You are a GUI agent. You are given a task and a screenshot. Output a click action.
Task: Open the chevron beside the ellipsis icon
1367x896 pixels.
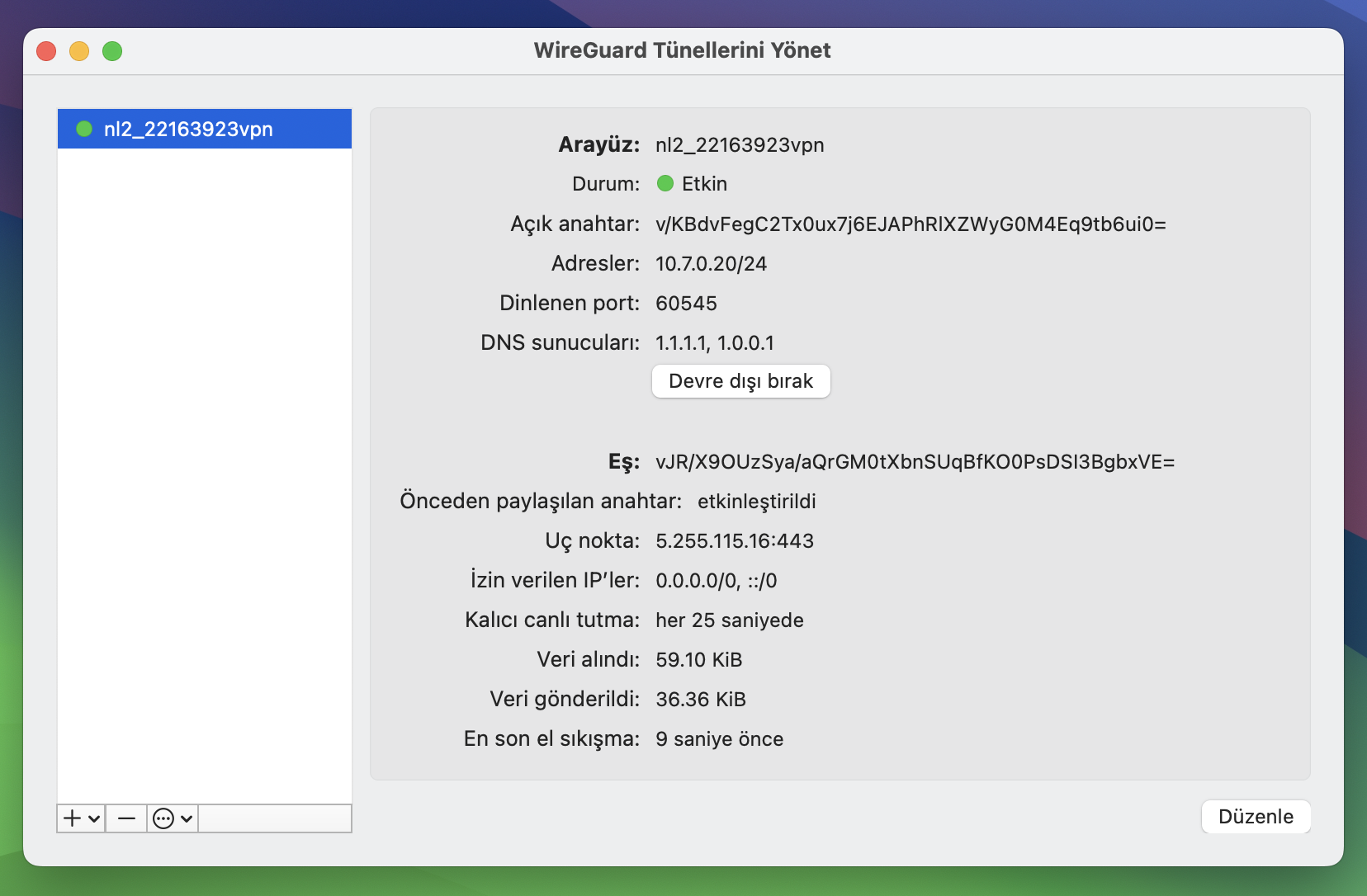pyautogui.click(x=187, y=818)
